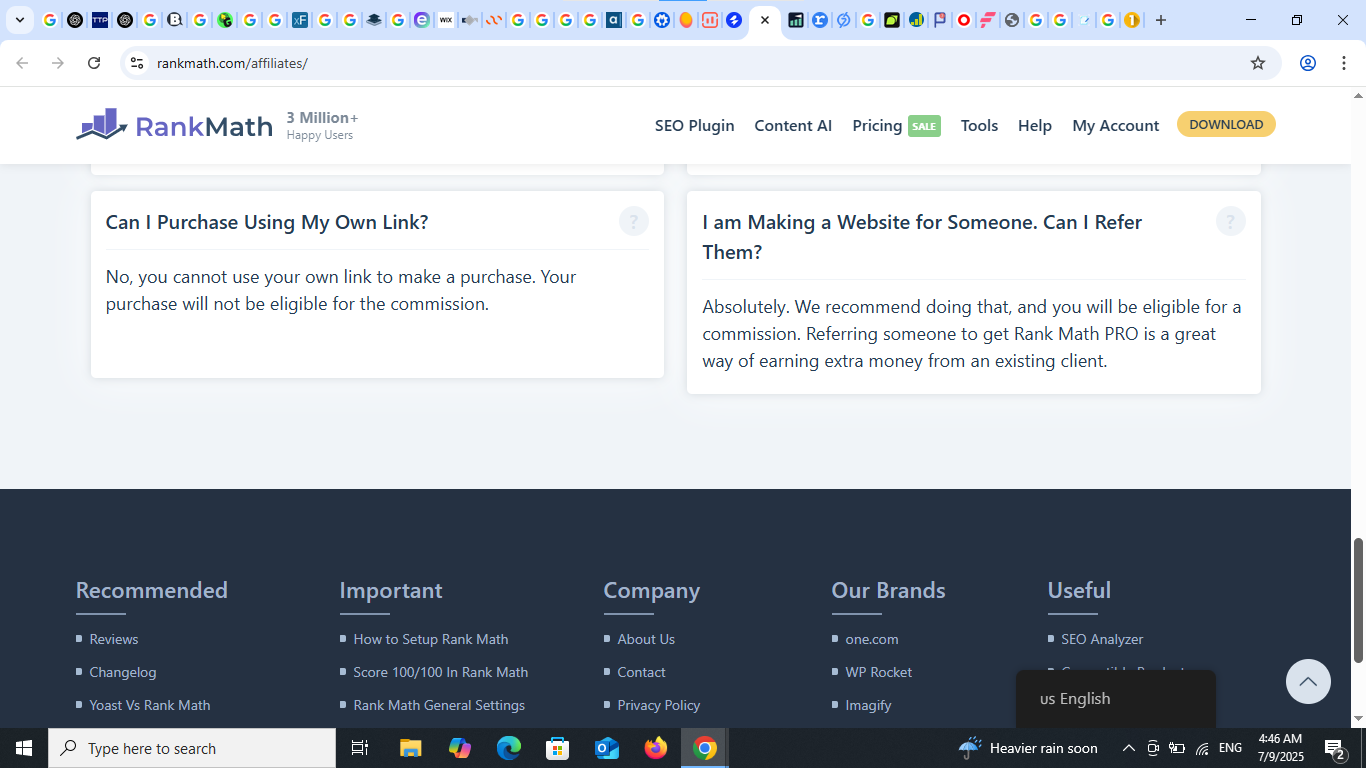This screenshot has width=1366, height=768.
Task: Close the active Rank Math tab
Action: [x=765, y=20]
